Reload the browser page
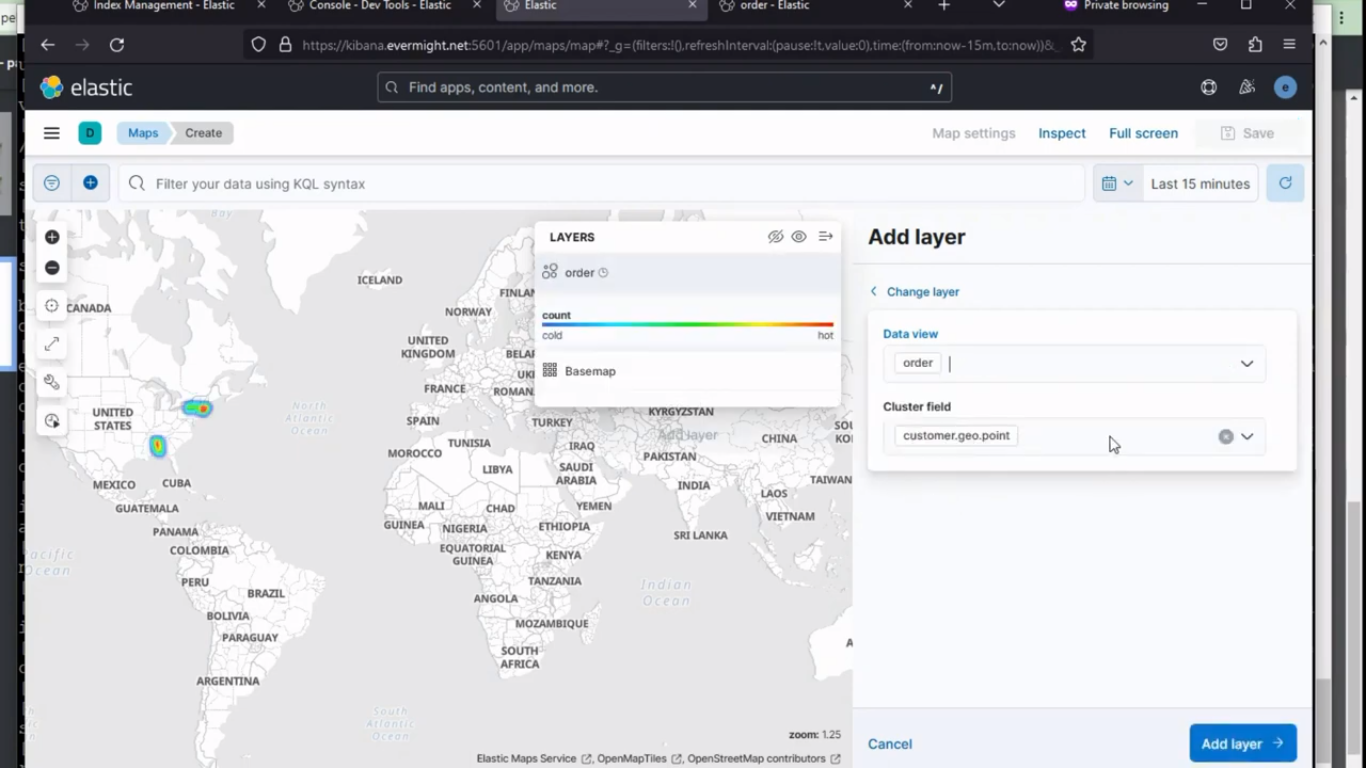 pyautogui.click(x=117, y=45)
